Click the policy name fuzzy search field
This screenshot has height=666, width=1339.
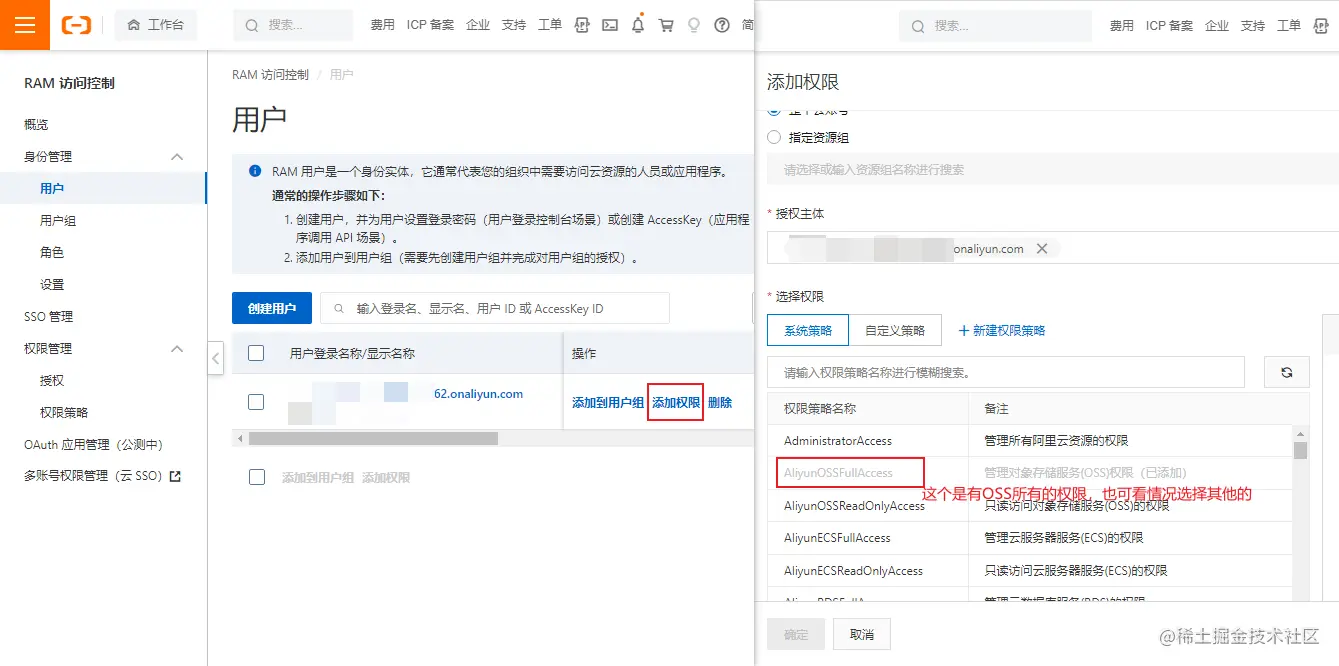(1006, 372)
